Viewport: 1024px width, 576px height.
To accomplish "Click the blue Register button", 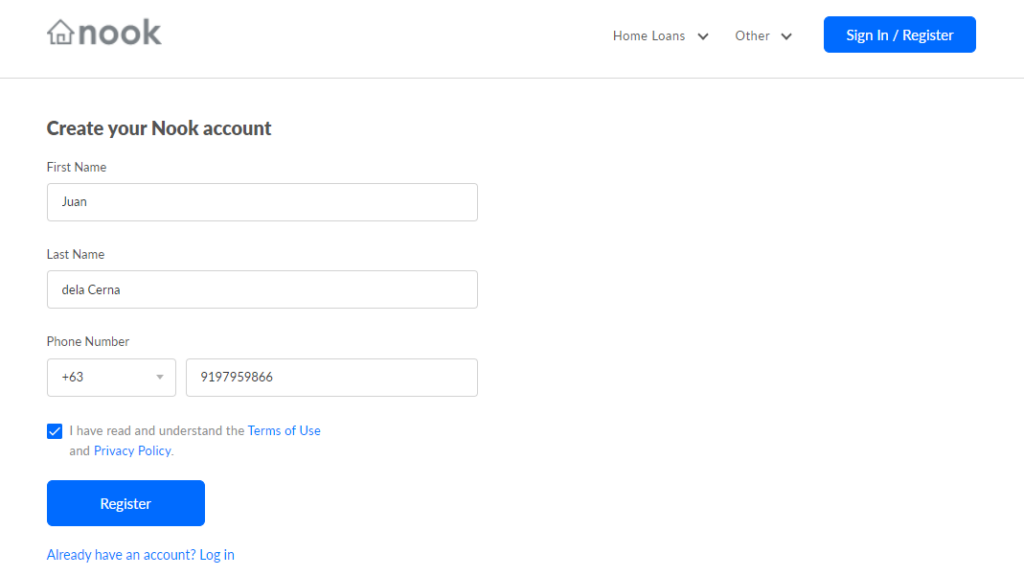I will [x=125, y=503].
